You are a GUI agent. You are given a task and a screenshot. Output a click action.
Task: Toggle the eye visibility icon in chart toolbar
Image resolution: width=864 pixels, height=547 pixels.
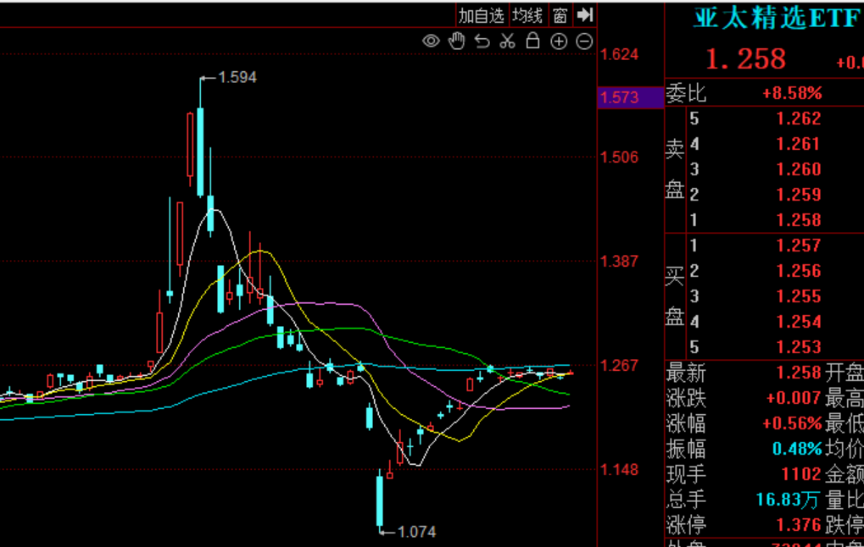[431, 41]
